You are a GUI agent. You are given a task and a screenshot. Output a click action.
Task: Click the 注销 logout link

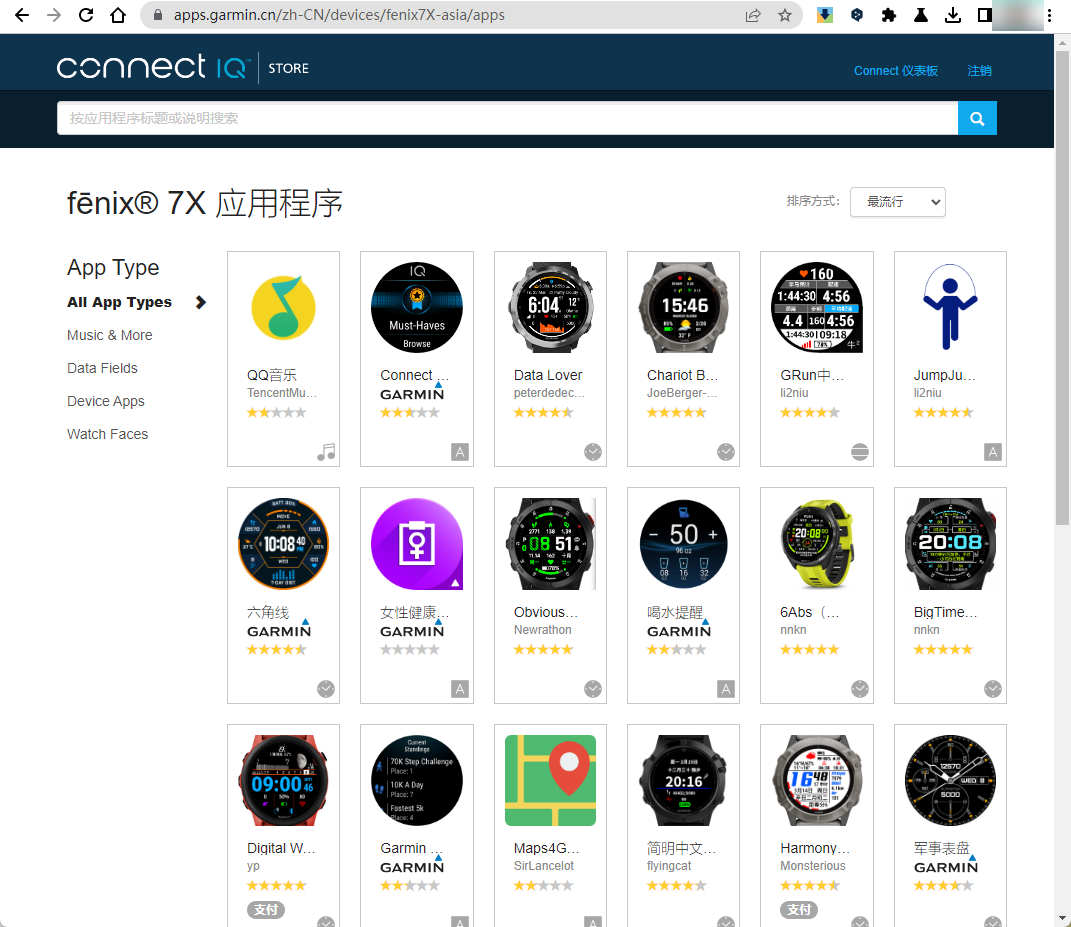979,71
